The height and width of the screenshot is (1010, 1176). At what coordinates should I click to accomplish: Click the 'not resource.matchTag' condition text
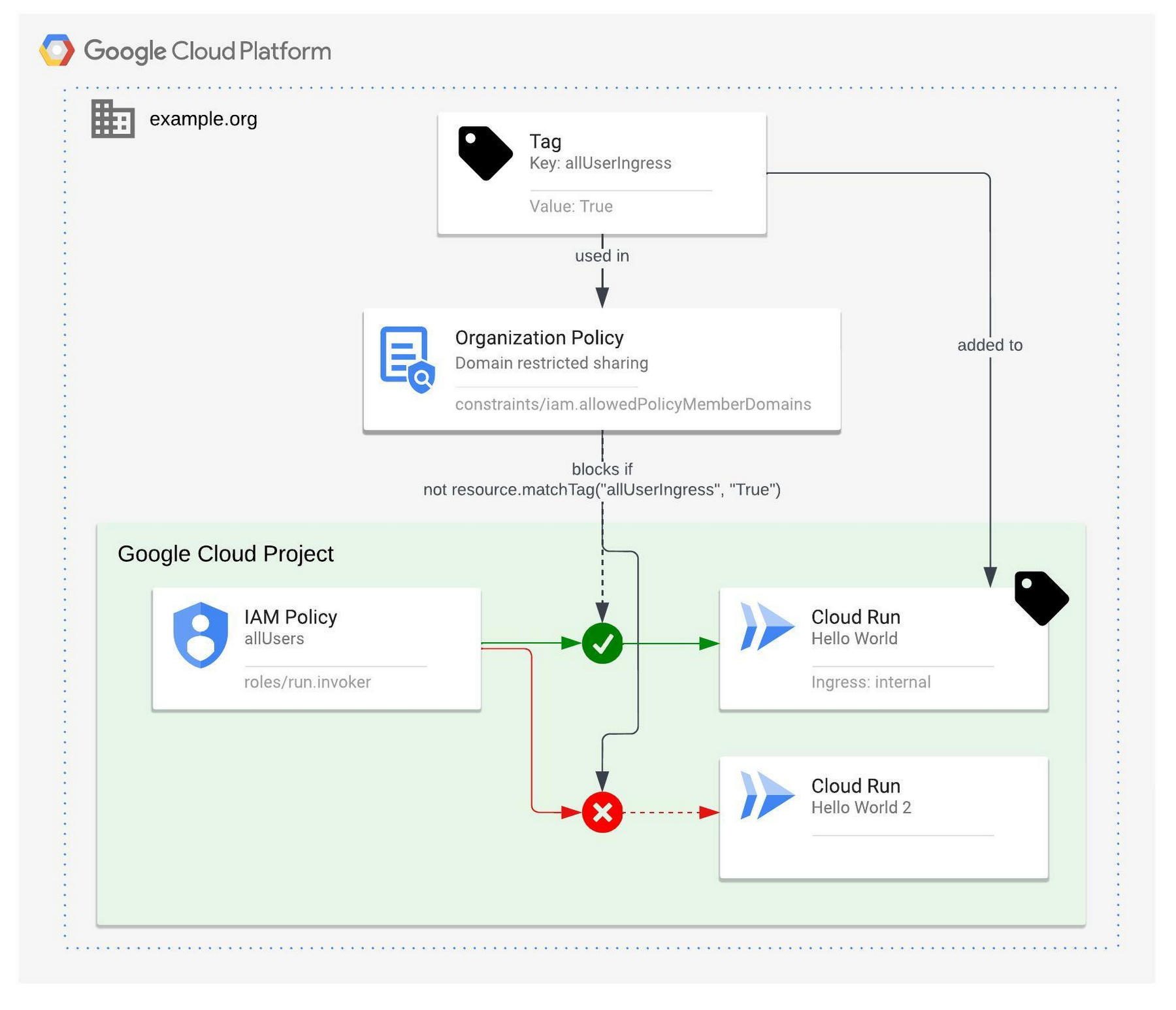click(602, 490)
